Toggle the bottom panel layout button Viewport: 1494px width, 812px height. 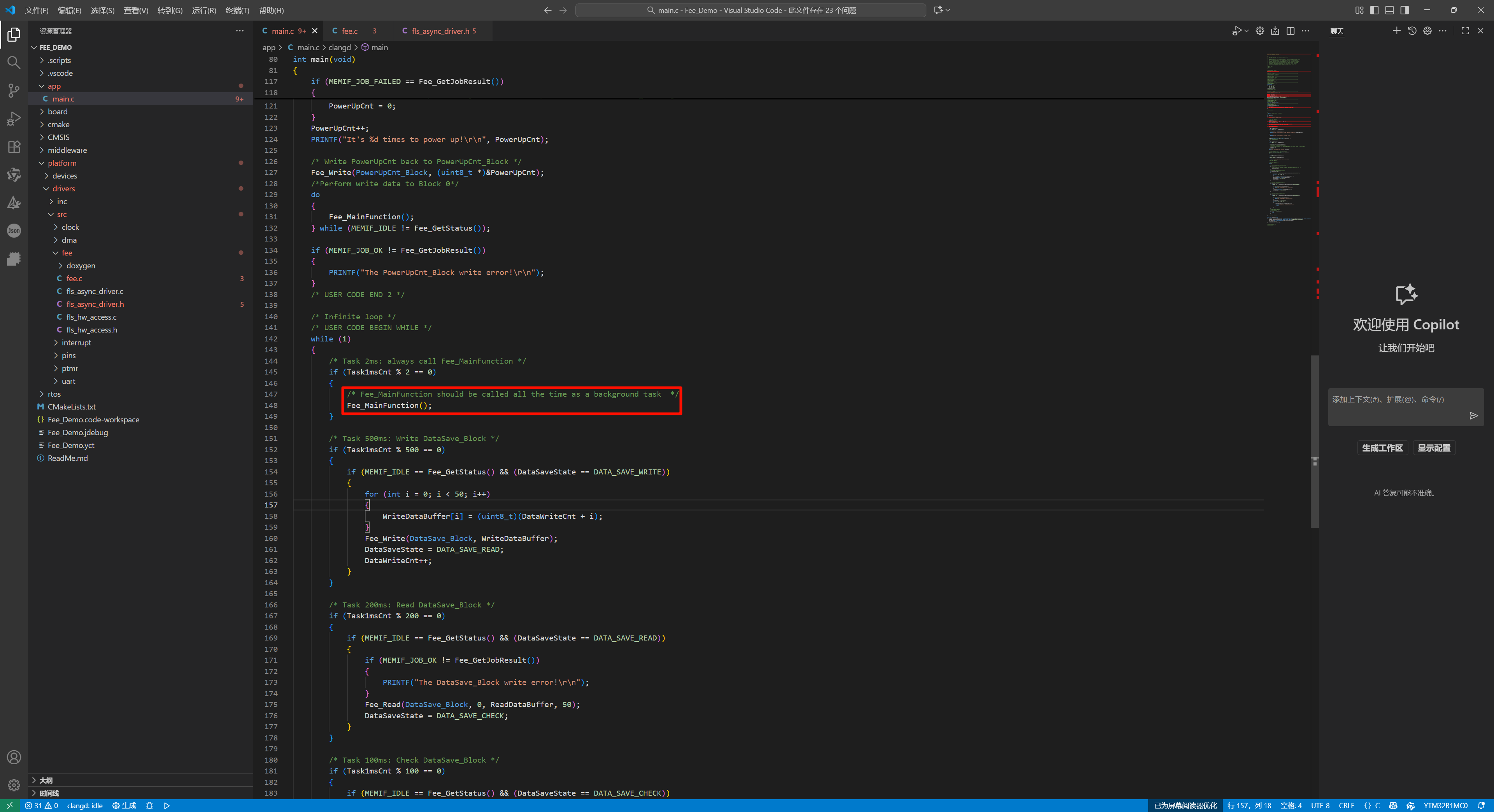point(1389,10)
